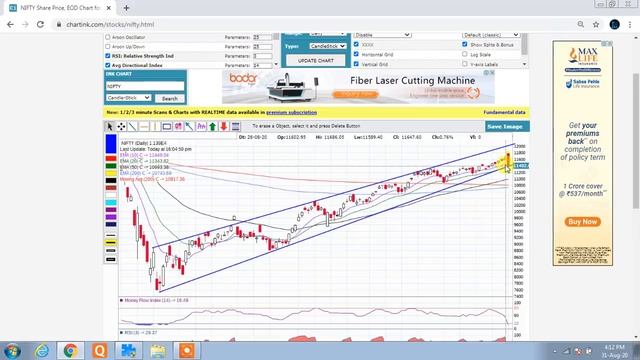Open Chrome three-dot menu

click(630, 24)
